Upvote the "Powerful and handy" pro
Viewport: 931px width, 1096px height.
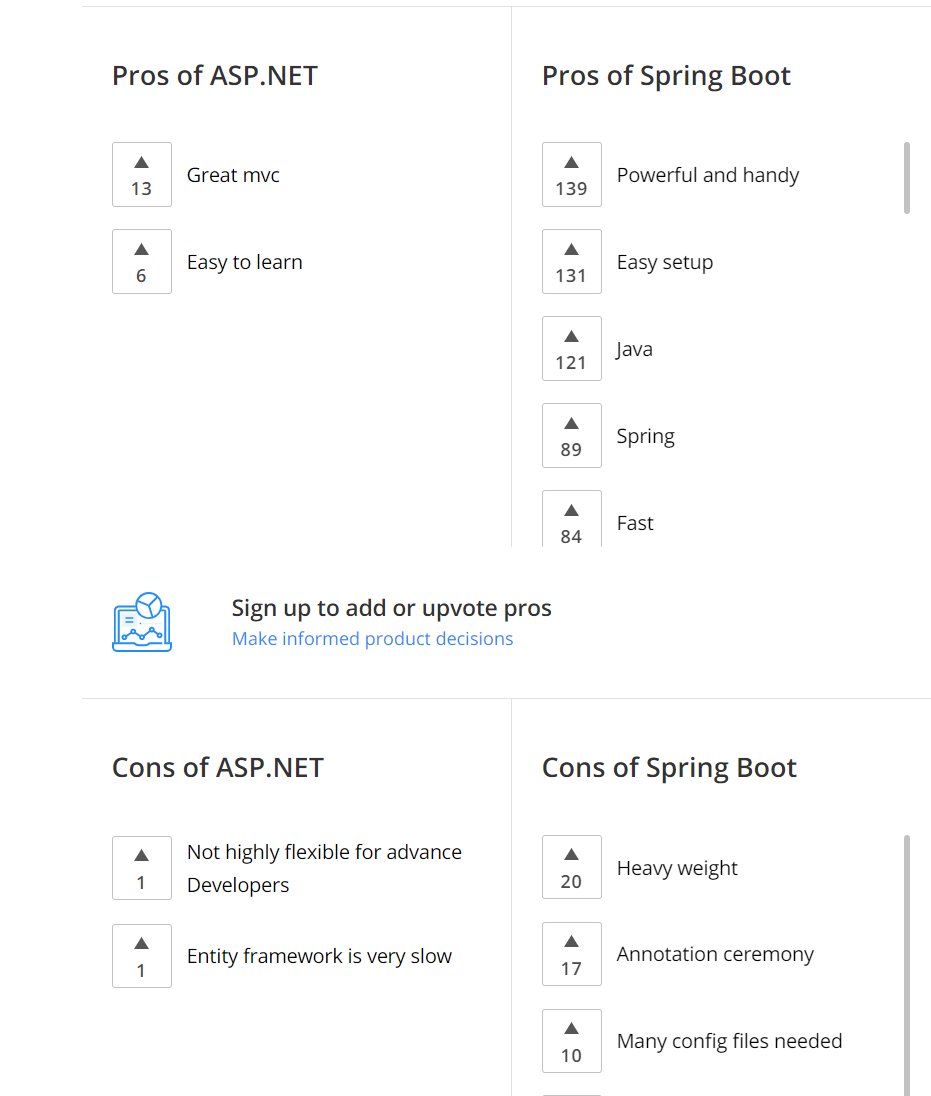click(572, 175)
